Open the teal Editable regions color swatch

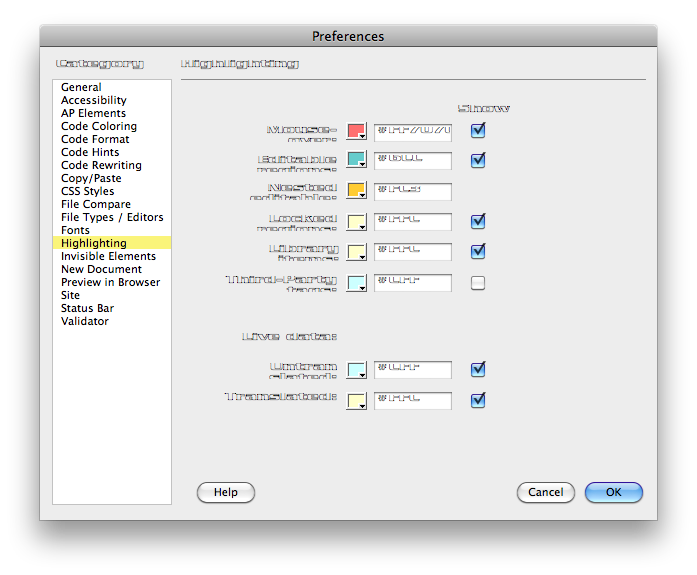[357, 159]
